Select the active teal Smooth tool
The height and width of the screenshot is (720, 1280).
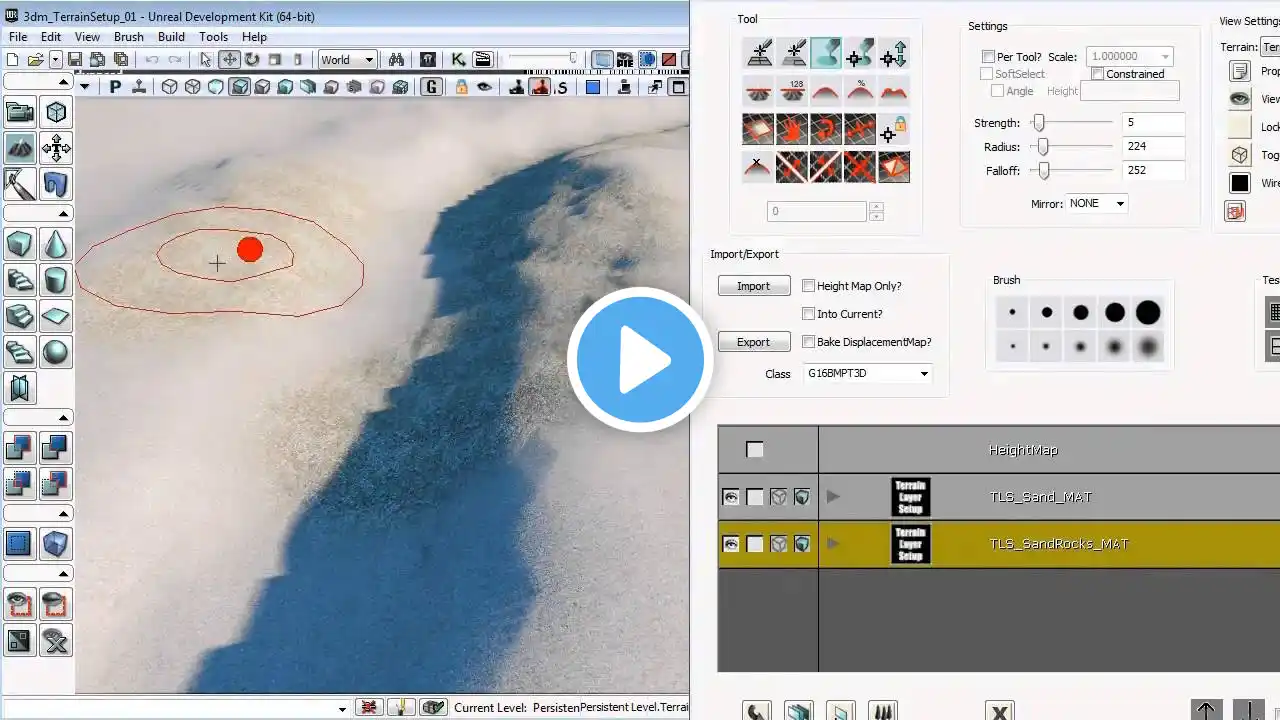pyautogui.click(x=826, y=53)
